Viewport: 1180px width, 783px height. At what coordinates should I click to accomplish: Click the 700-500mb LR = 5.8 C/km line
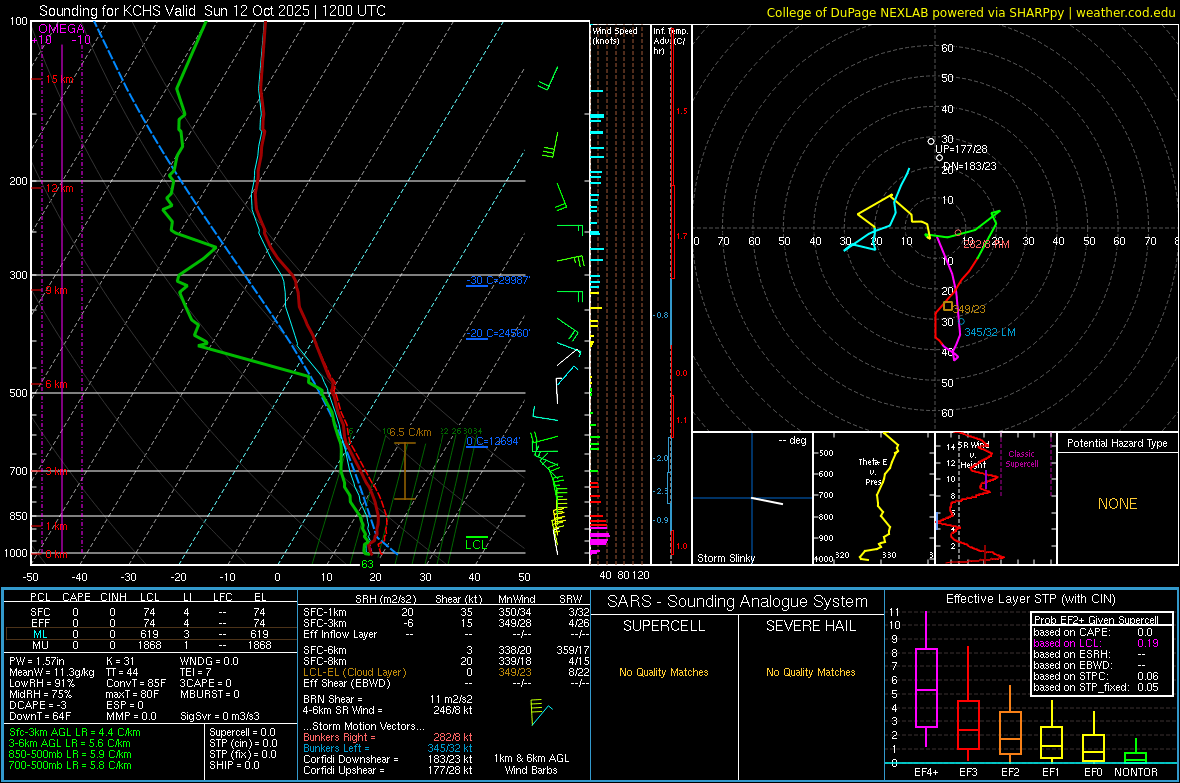pos(71,765)
